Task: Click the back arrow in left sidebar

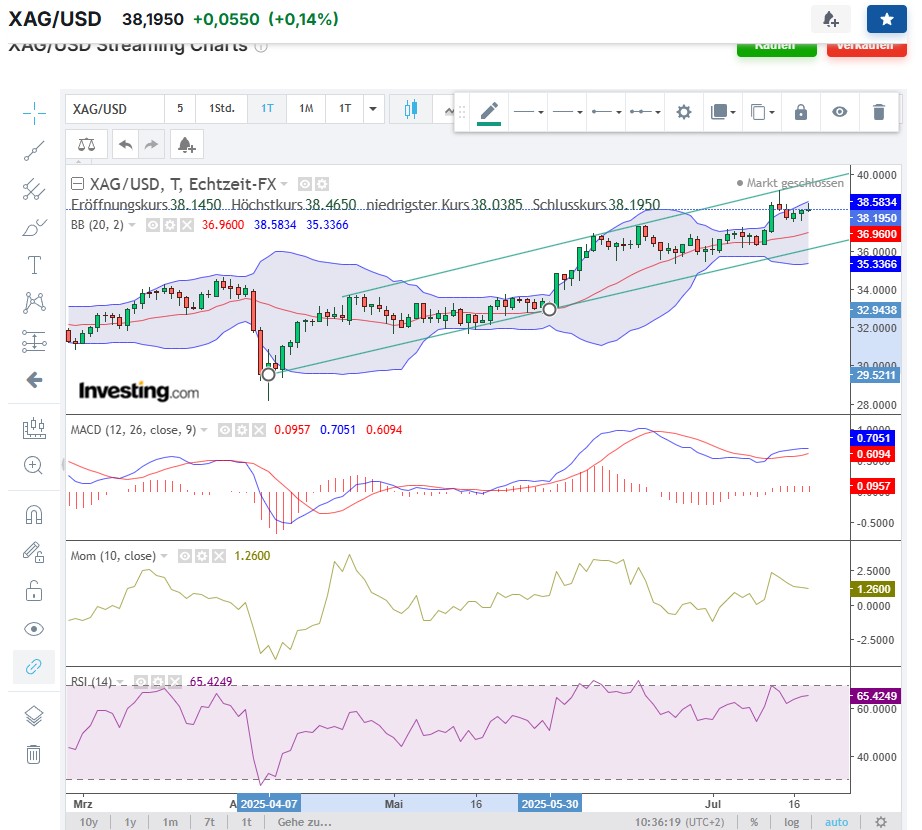Action: (x=34, y=380)
